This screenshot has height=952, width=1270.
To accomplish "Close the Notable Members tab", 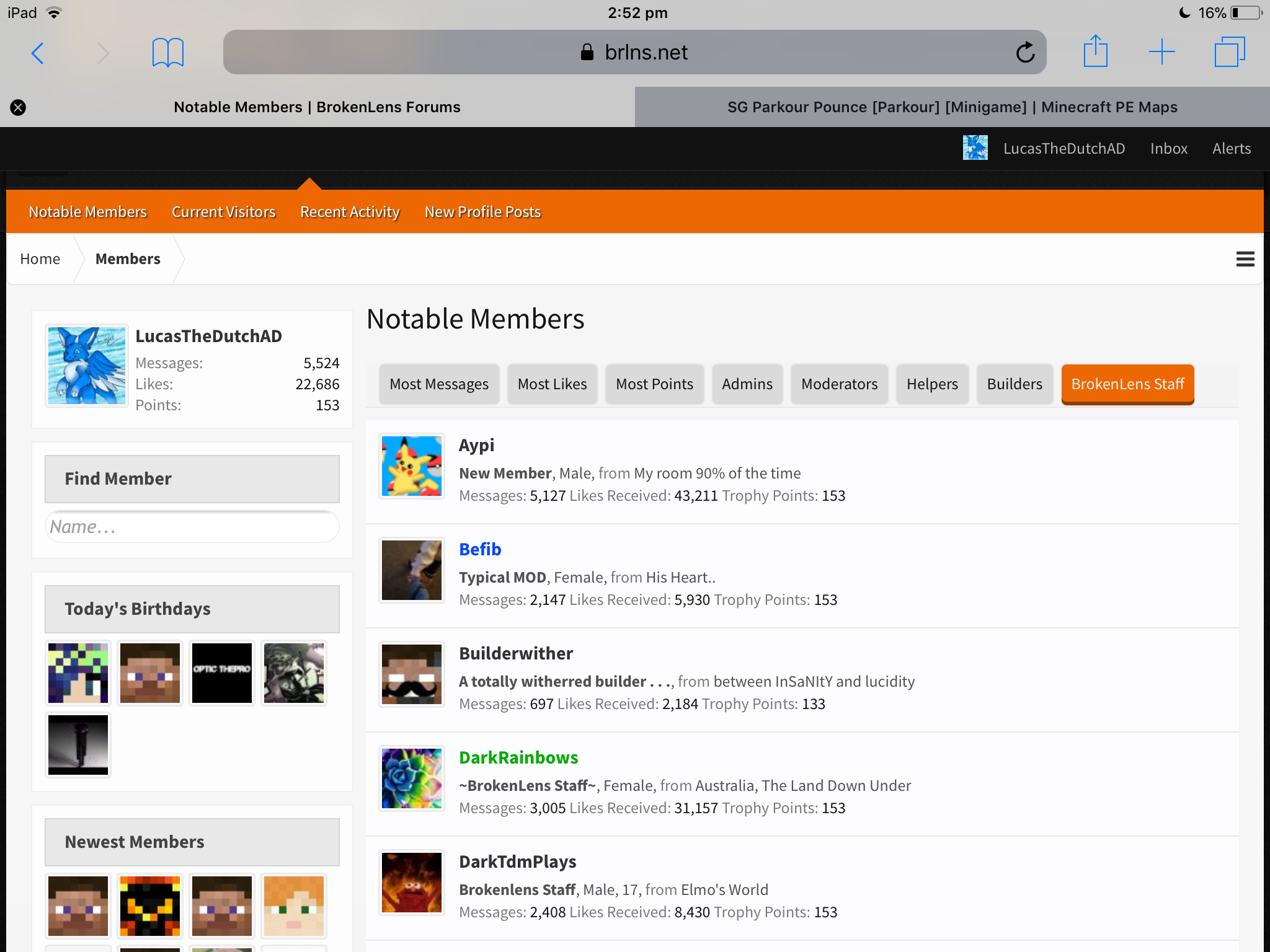I will (x=18, y=107).
